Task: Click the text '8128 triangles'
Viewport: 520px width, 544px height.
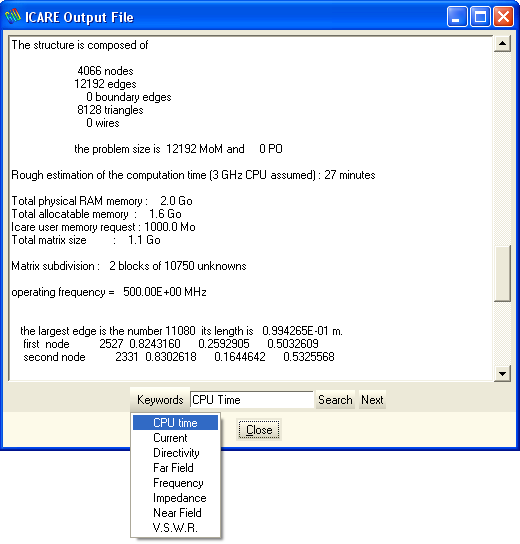Action: tap(110, 110)
